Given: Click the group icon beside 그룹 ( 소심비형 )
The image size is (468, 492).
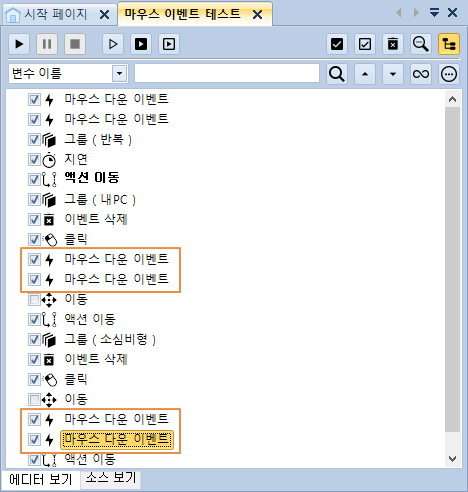Looking at the screenshot, I should [49, 340].
